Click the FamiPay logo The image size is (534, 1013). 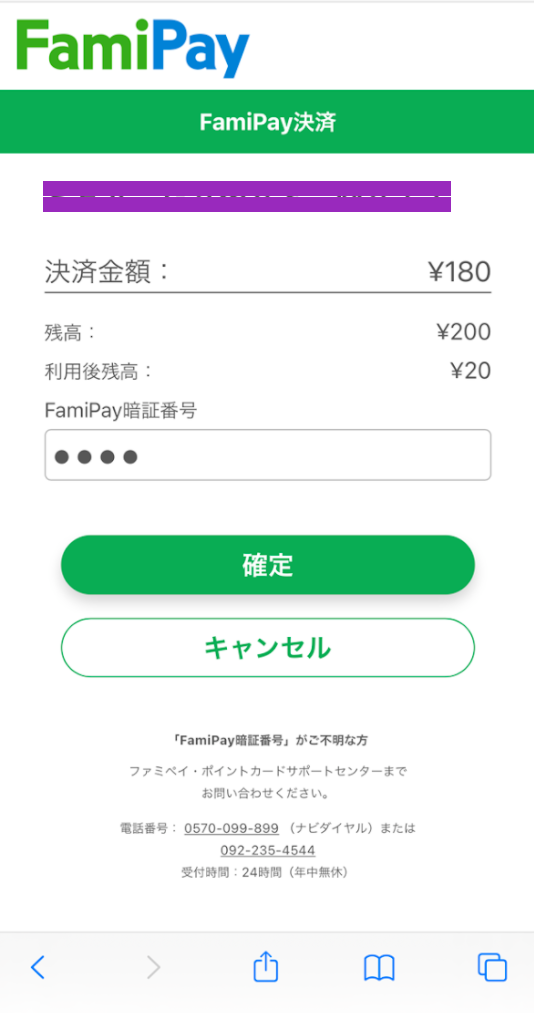pyautogui.click(x=133, y=47)
